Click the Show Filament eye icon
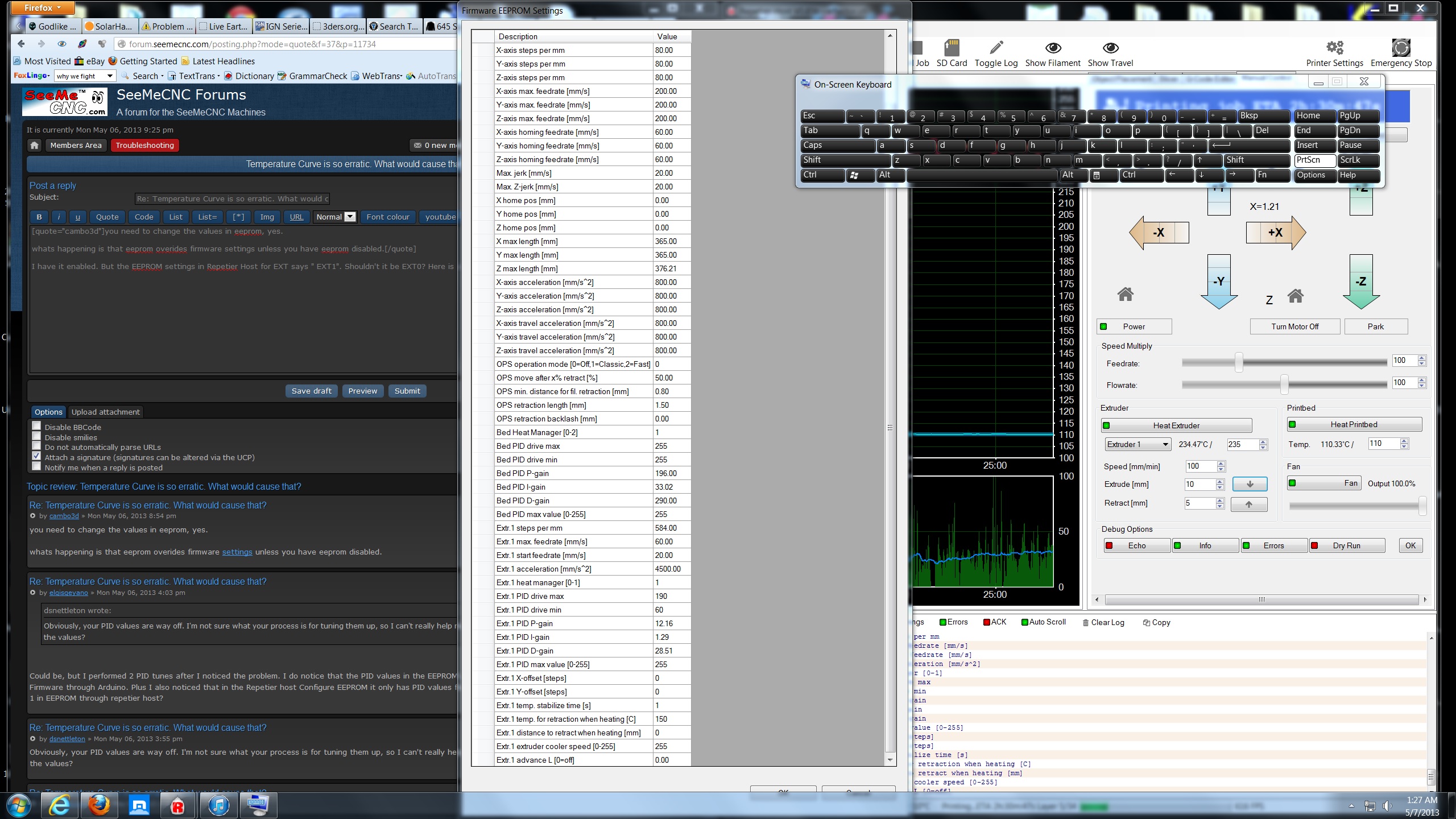 coord(1053,48)
